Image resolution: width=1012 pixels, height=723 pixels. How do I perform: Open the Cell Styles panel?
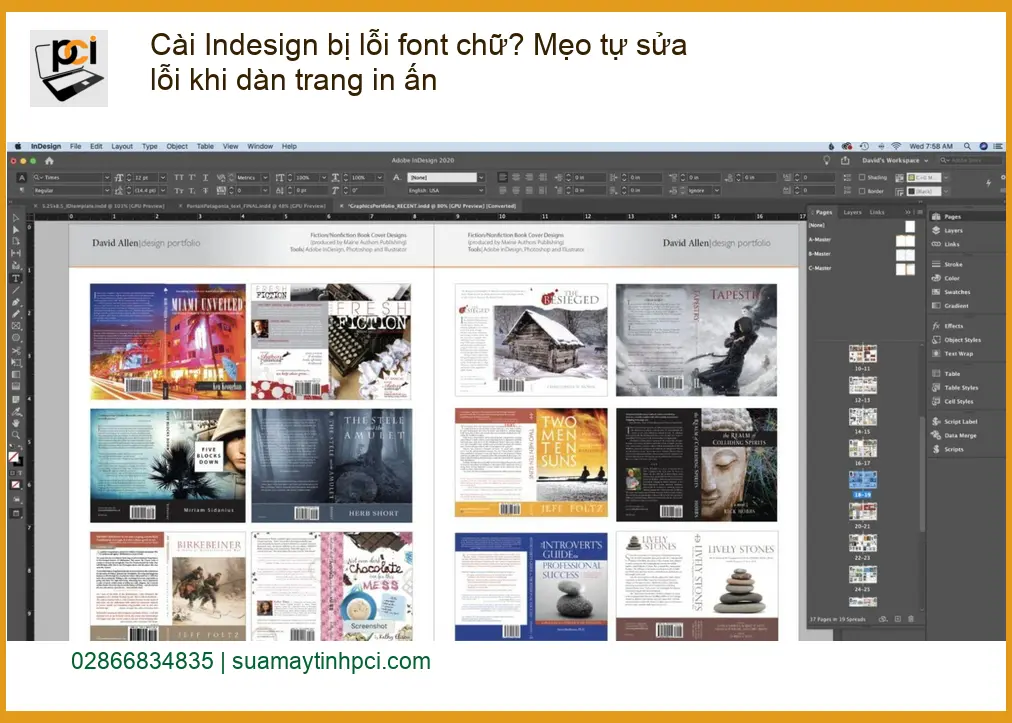tap(952, 402)
